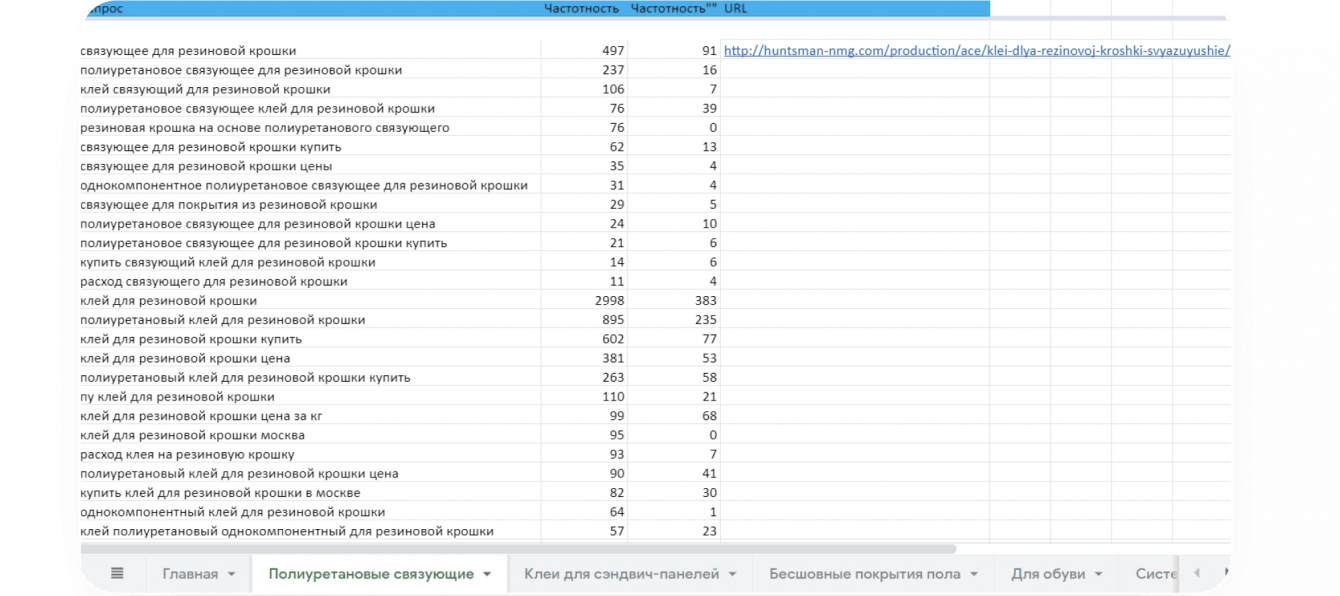Switch to Клеи для сэндвич-панелей tab
The width and height of the screenshot is (1340, 596).
[622, 574]
